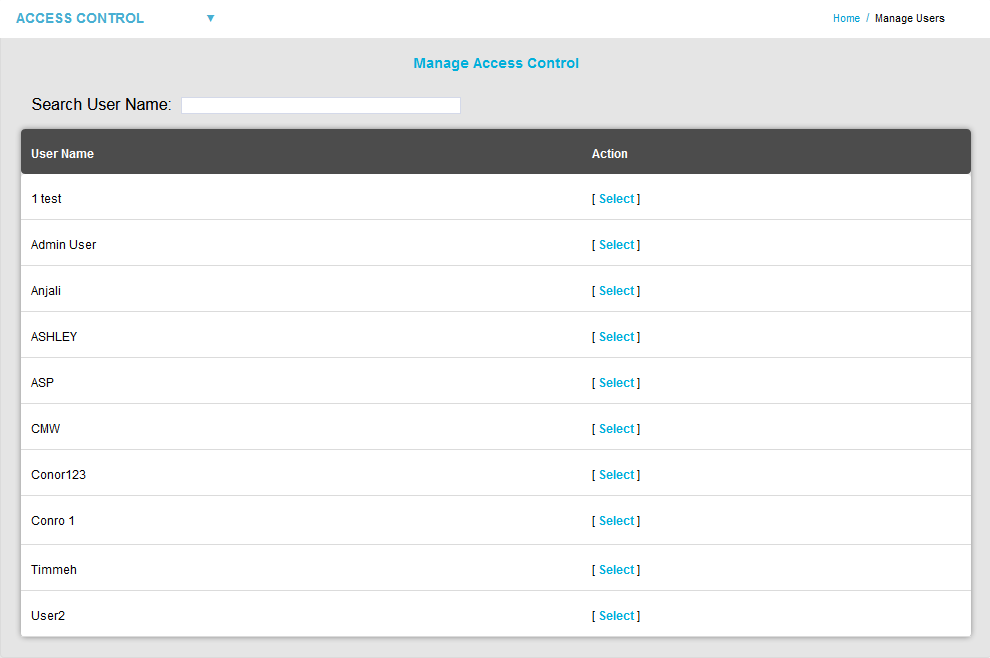
Task: Select the Admin User row
Action: (x=616, y=245)
